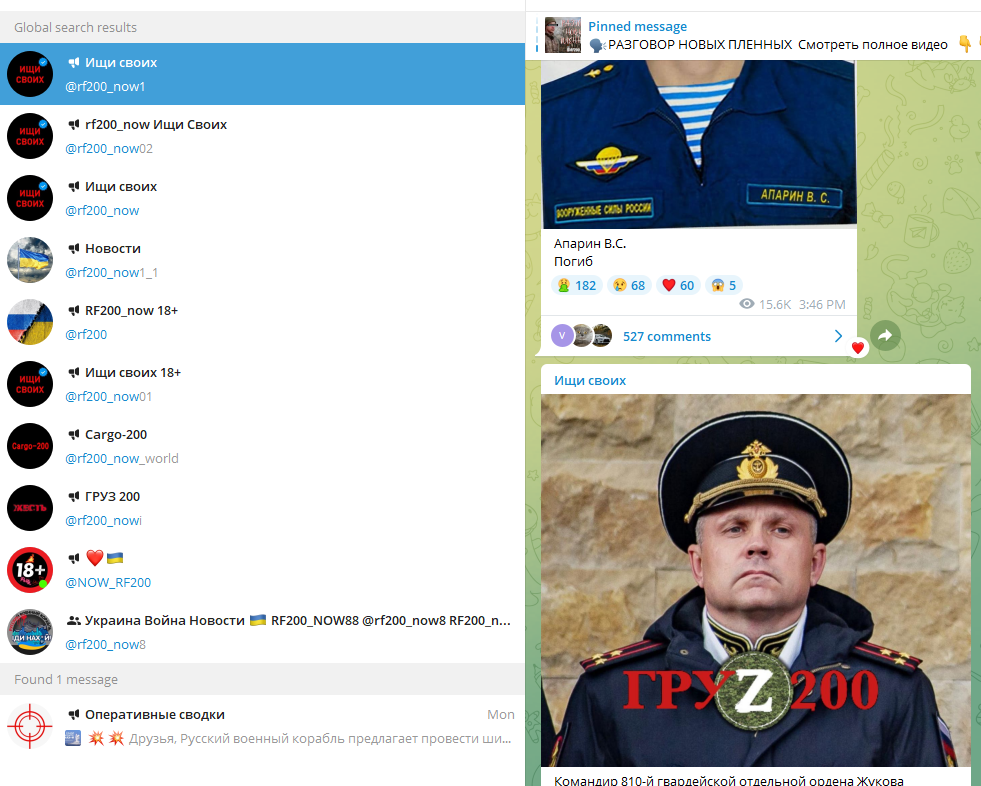Viewport: 981px width, 786px height.
Task: Toggle the red heart 60 reaction
Action: (678, 285)
